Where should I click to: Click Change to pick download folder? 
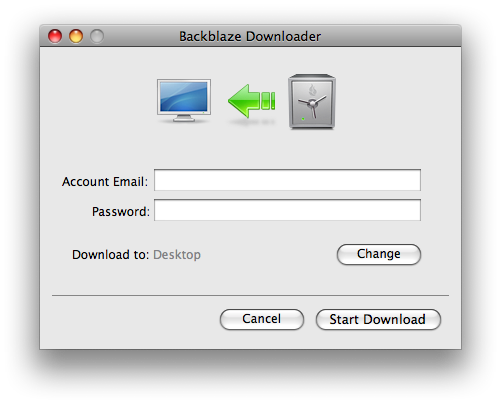[379, 254]
